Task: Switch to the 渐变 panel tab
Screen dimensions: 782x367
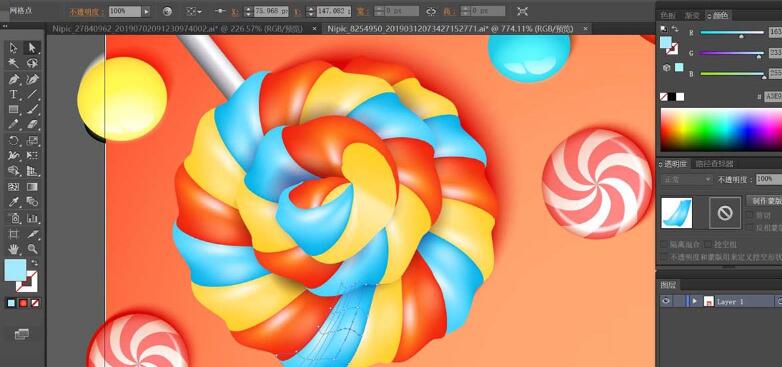Action: pyautogui.click(x=692, y=16)
